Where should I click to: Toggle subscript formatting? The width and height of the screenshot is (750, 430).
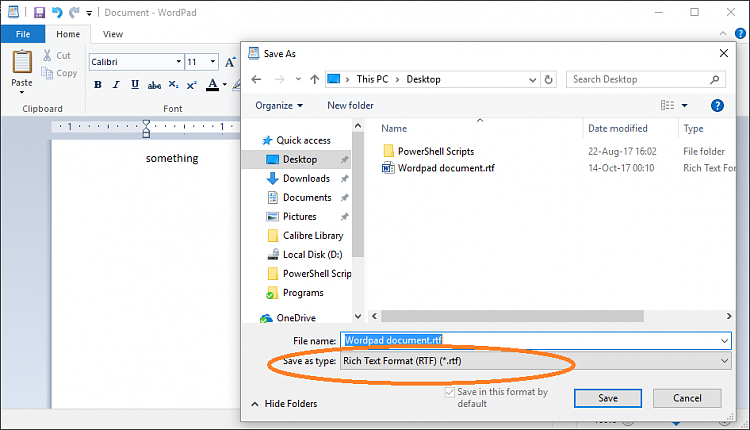[173, 85]
